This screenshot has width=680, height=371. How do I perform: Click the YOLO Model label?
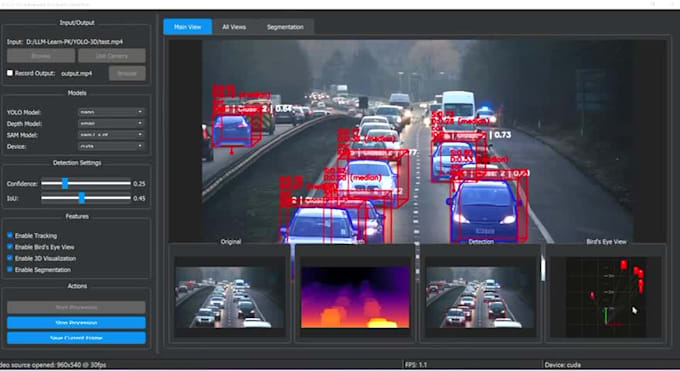point(24,112)
